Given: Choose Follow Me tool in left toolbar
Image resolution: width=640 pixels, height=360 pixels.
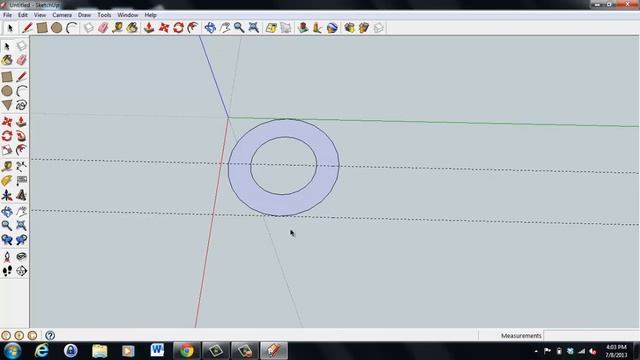Looking at the screenshot, I should coord(21,136).
